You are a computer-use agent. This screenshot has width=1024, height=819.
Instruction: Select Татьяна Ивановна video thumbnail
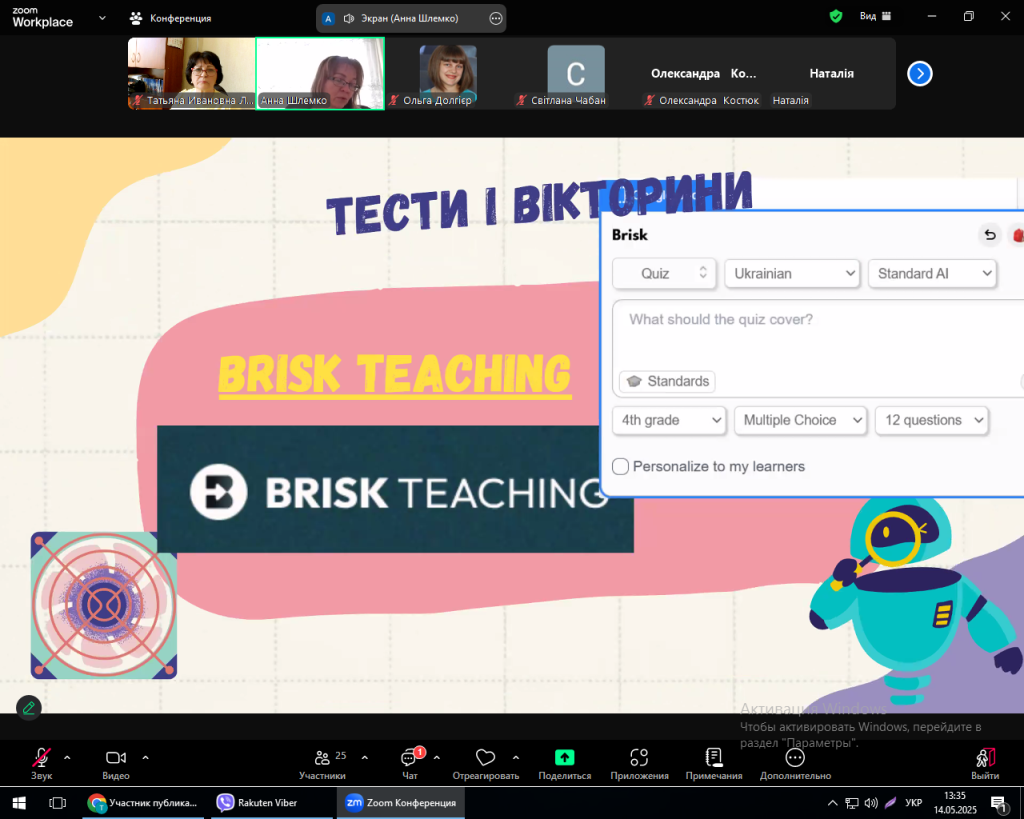[191, 73]
